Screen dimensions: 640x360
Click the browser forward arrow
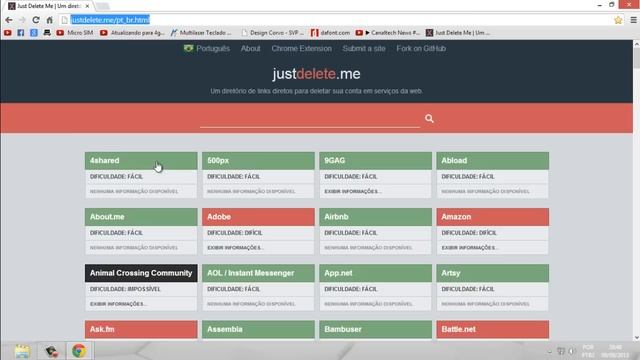tap(22, 20)
